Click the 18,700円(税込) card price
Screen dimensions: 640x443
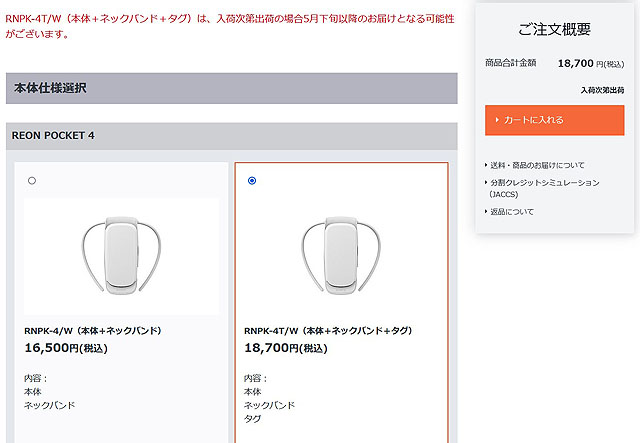pos(286,348)
